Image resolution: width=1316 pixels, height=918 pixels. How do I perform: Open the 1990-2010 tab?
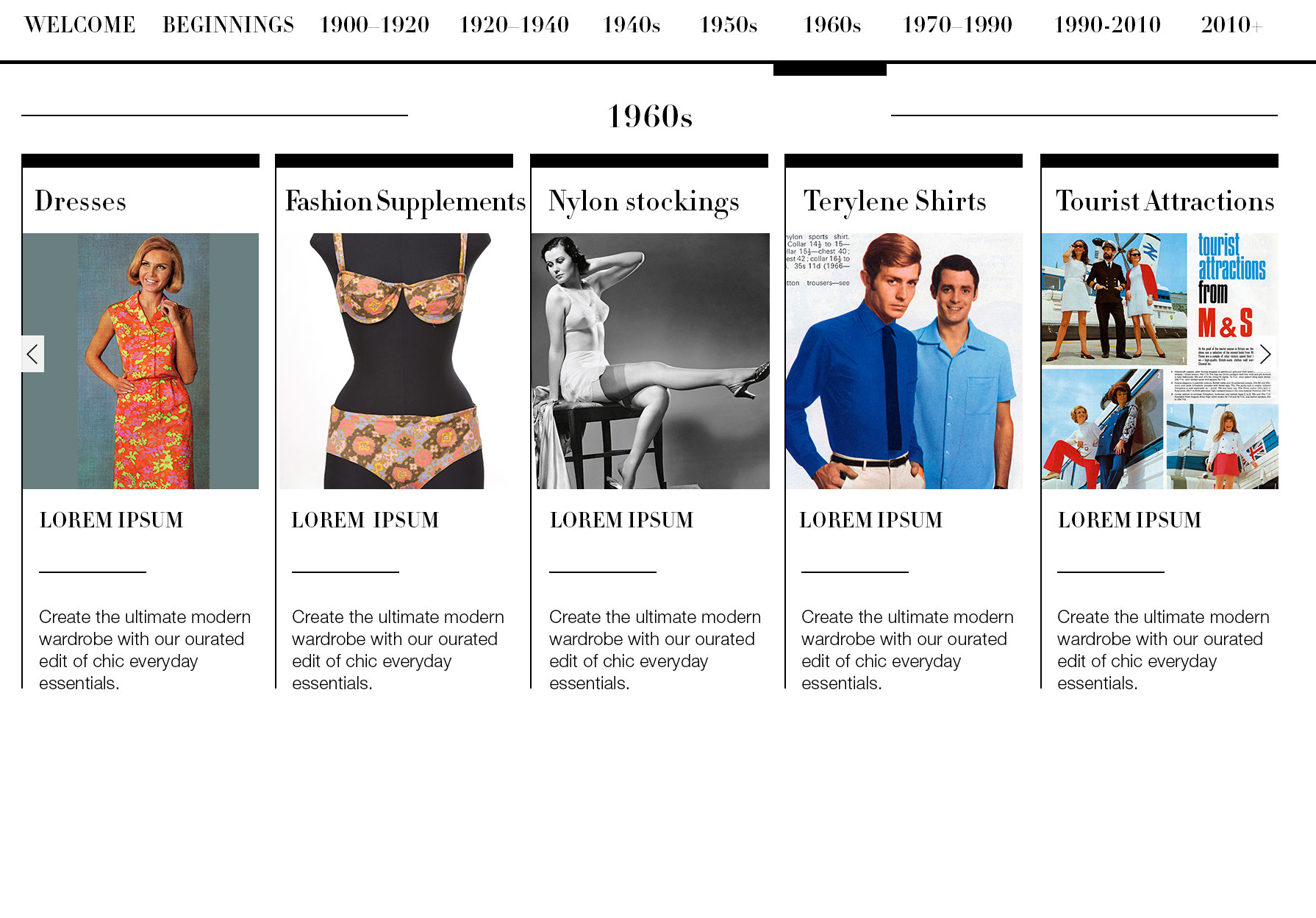pyautogui.click(x=1107, y=25)
